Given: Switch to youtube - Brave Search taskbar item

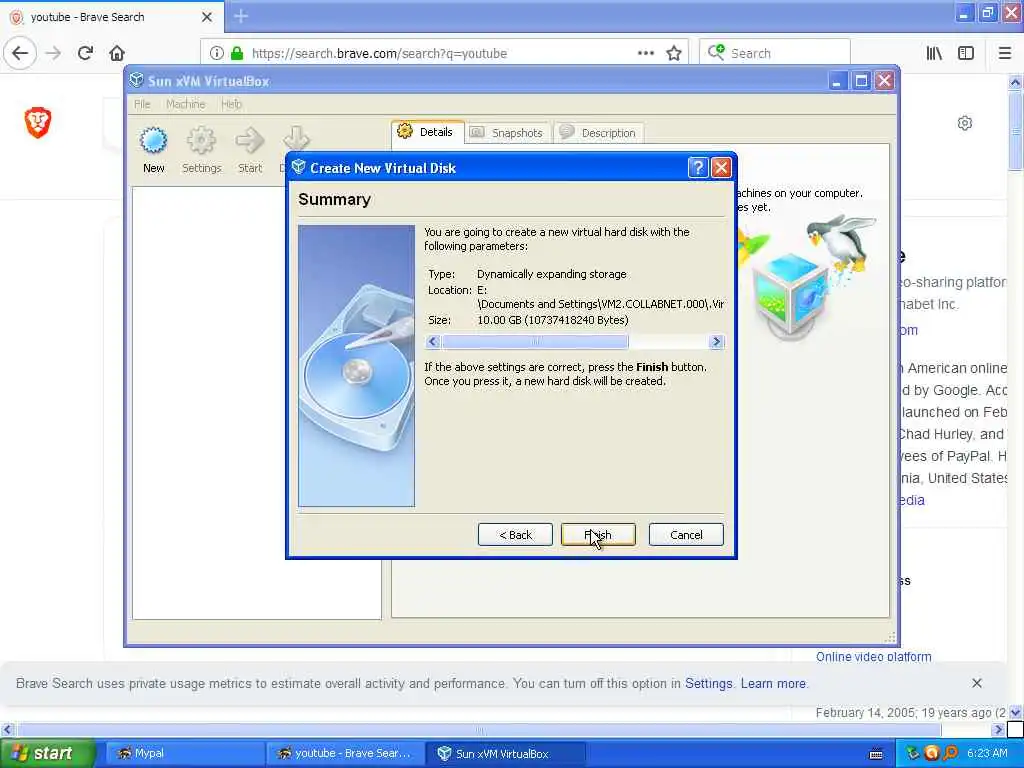Looking at the screenshot, I should click(345, 753).
